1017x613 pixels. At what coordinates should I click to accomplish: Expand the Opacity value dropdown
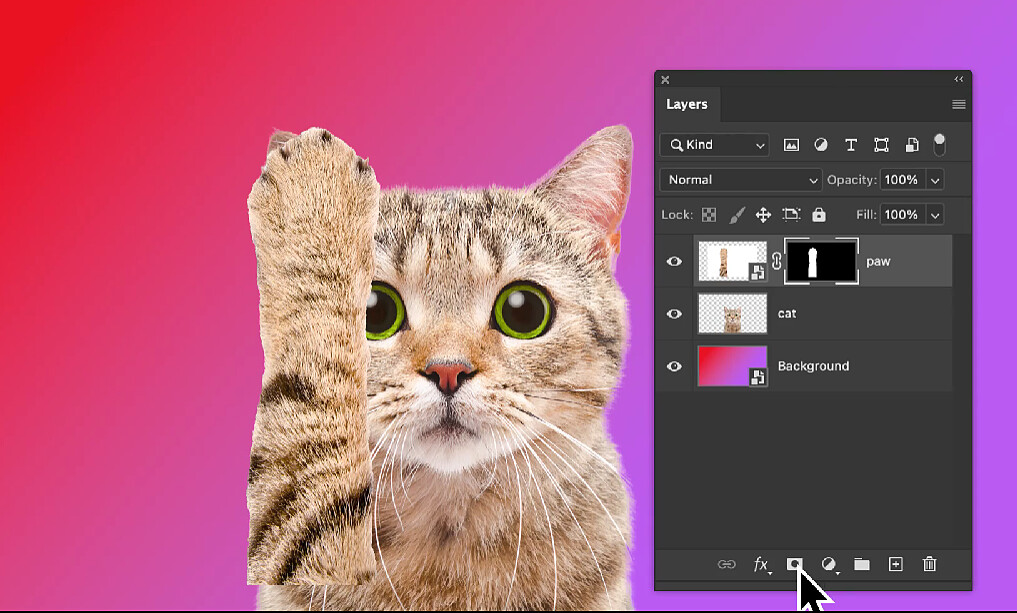coord(935,180)
